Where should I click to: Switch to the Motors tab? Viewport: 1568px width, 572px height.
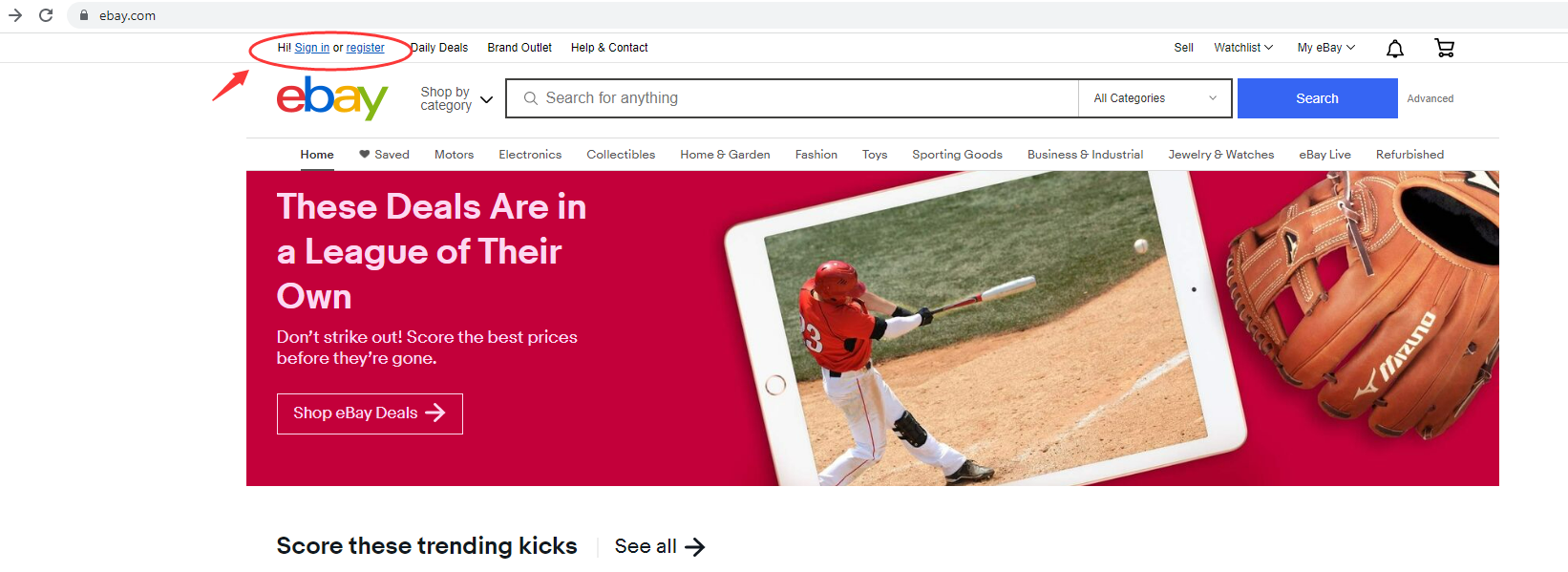454,155
